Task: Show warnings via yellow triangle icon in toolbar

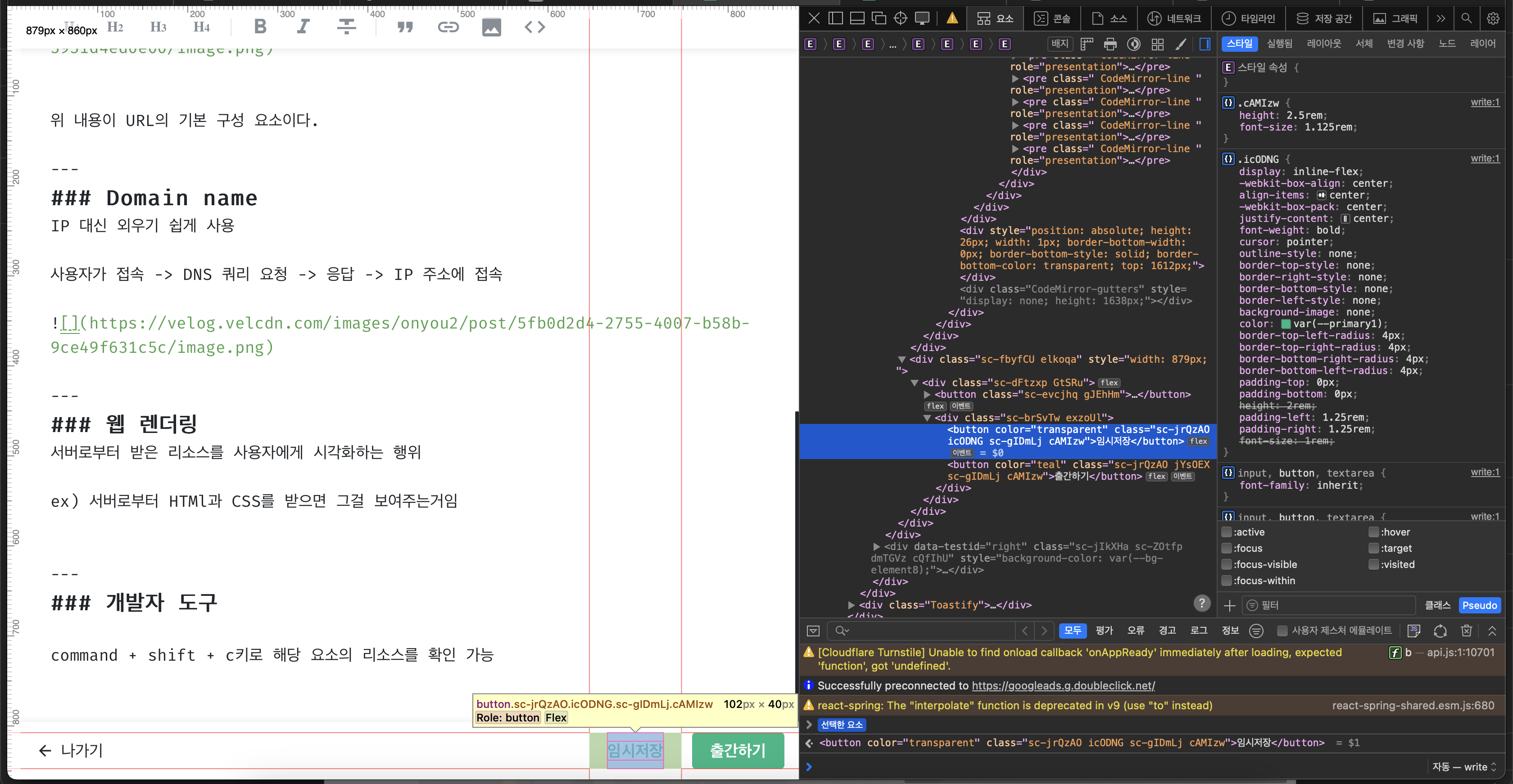Action: [952, 18]
